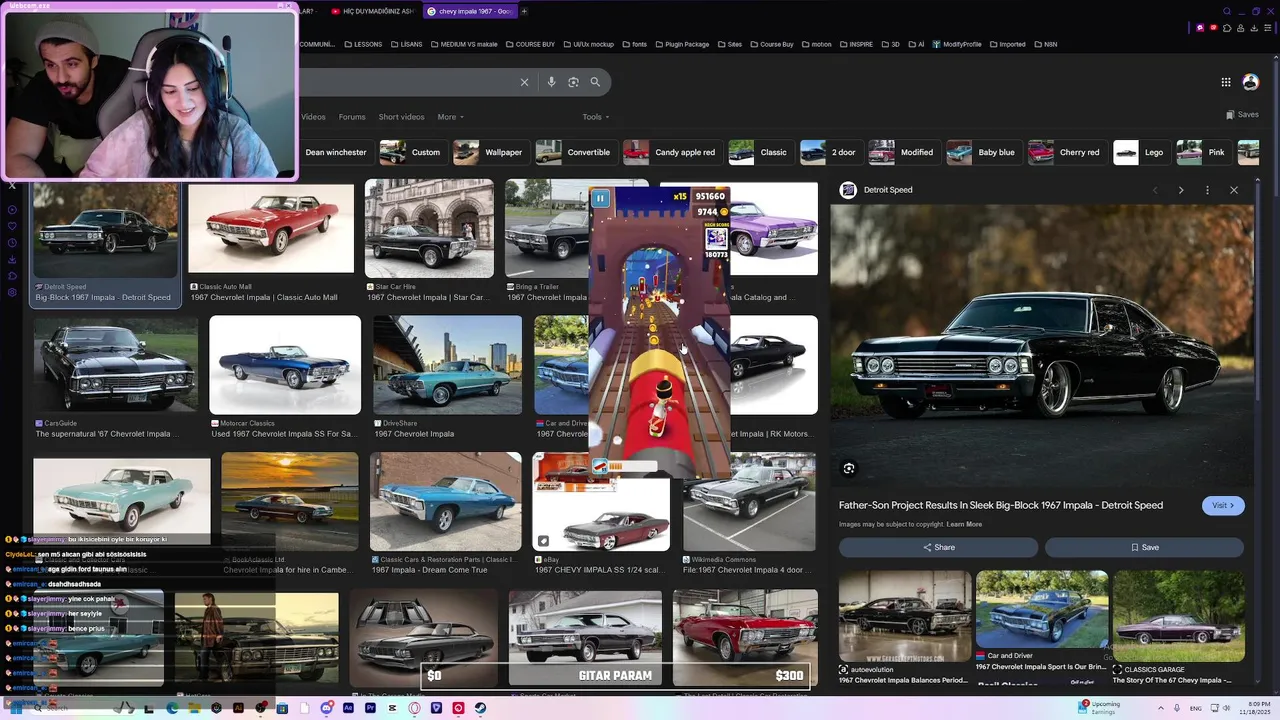Expand the More search categories menu
This screenshot has width=1280, height=720.
[x=450, y=117]
